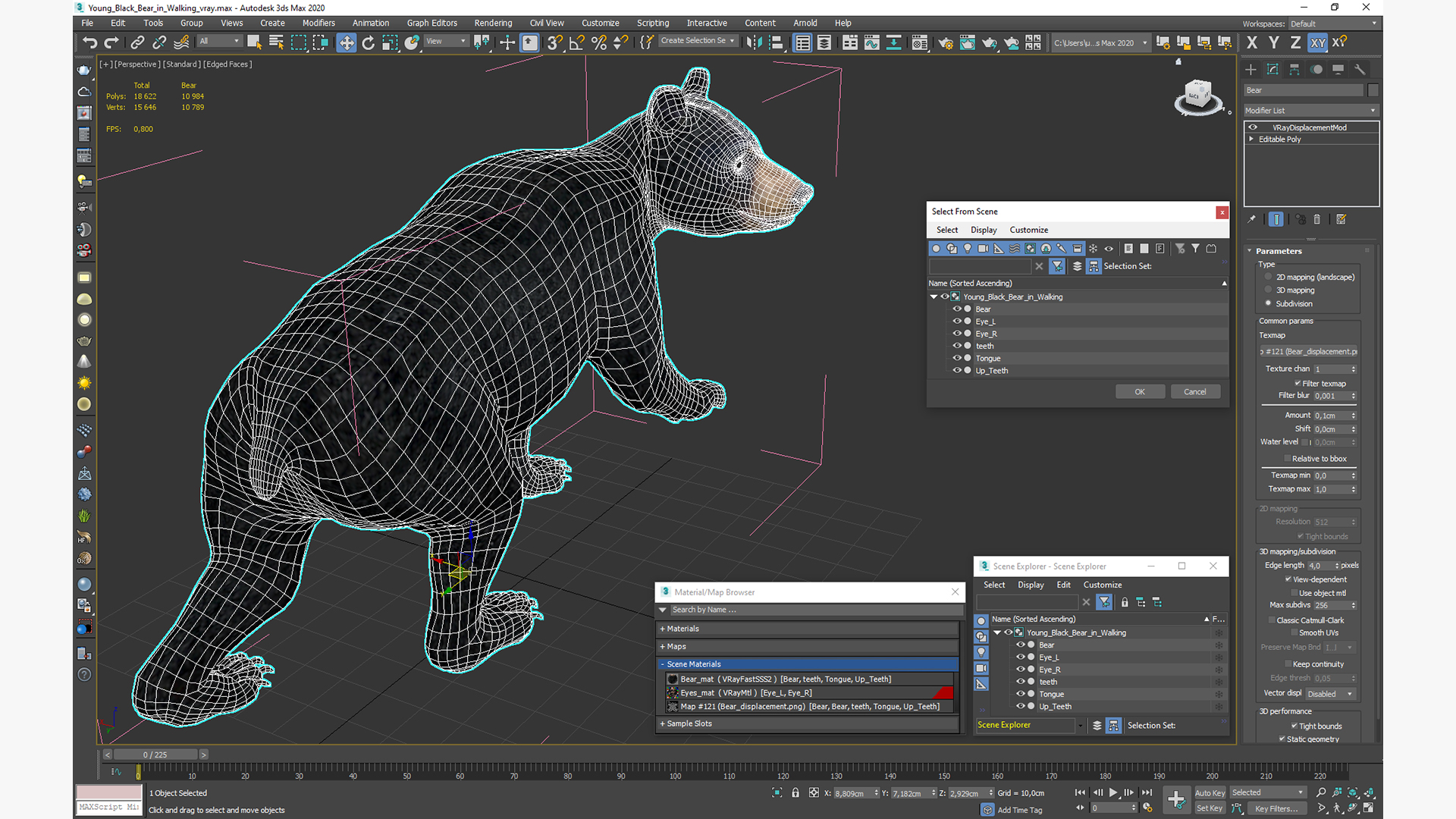
Task: Click the Key Filters button
Action: tap(1277, 808)
